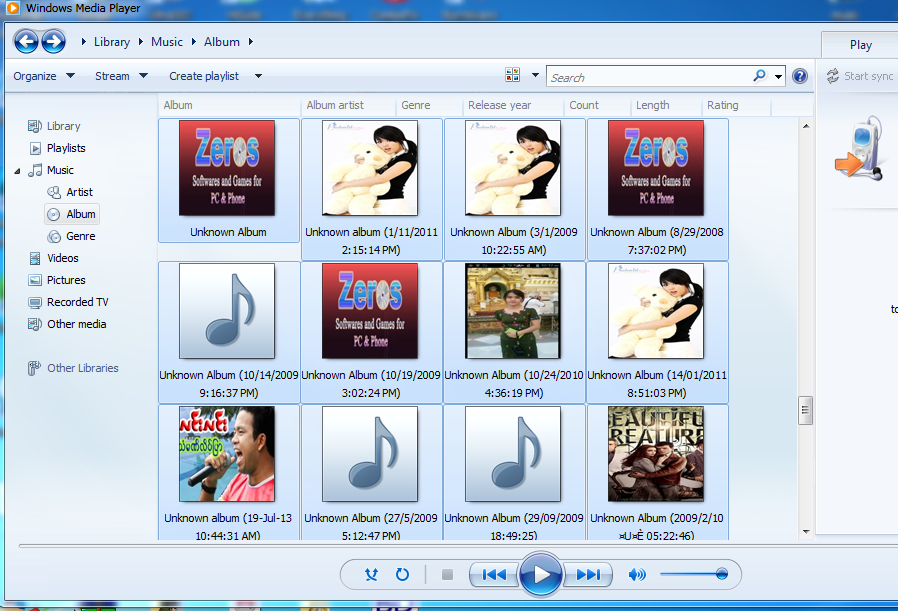898x611 pixels.
Task: Mute the volume with speaker icon
Action: [637, 574]
